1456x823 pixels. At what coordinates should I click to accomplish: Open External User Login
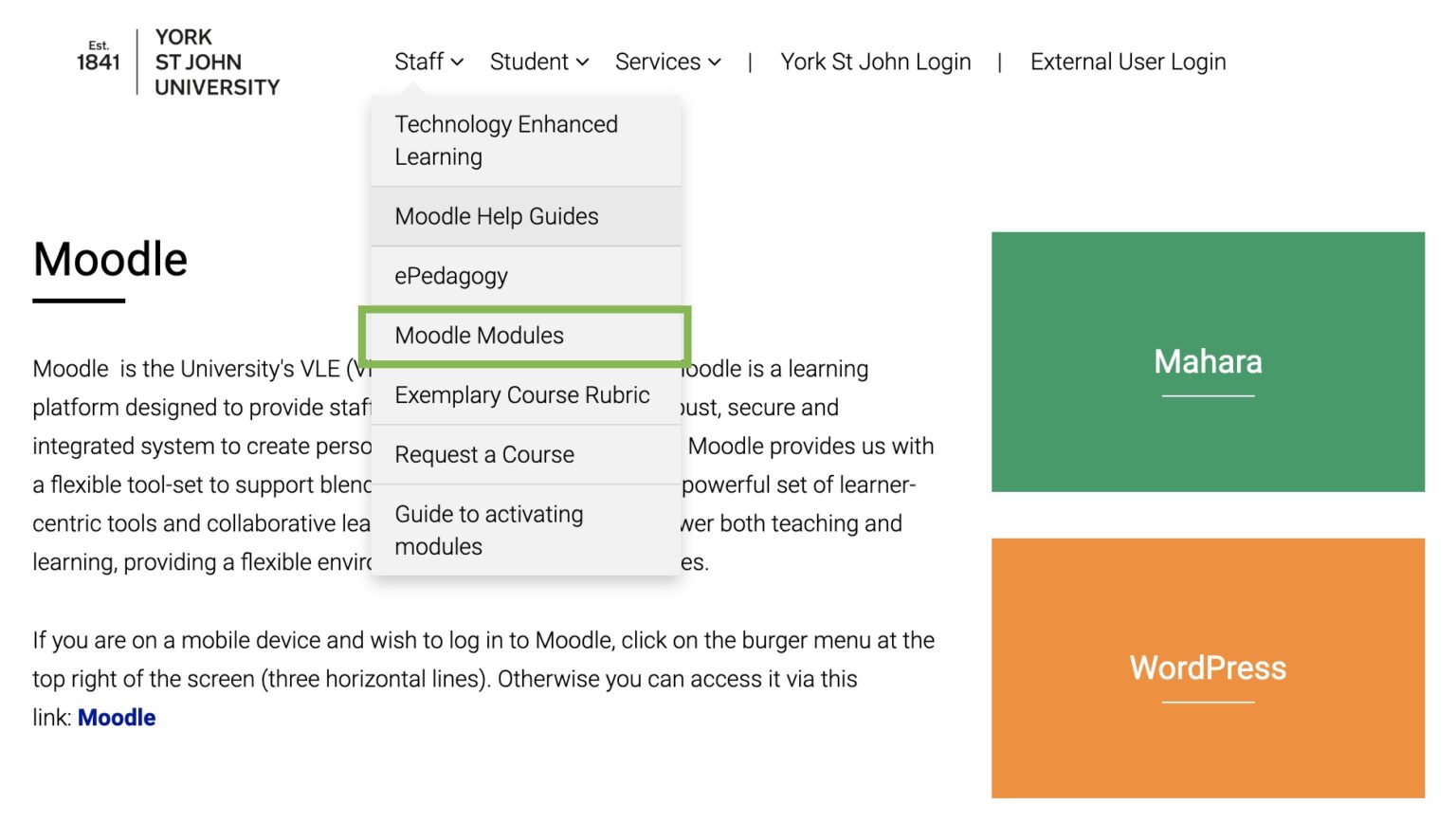[x=1127, y=61]
